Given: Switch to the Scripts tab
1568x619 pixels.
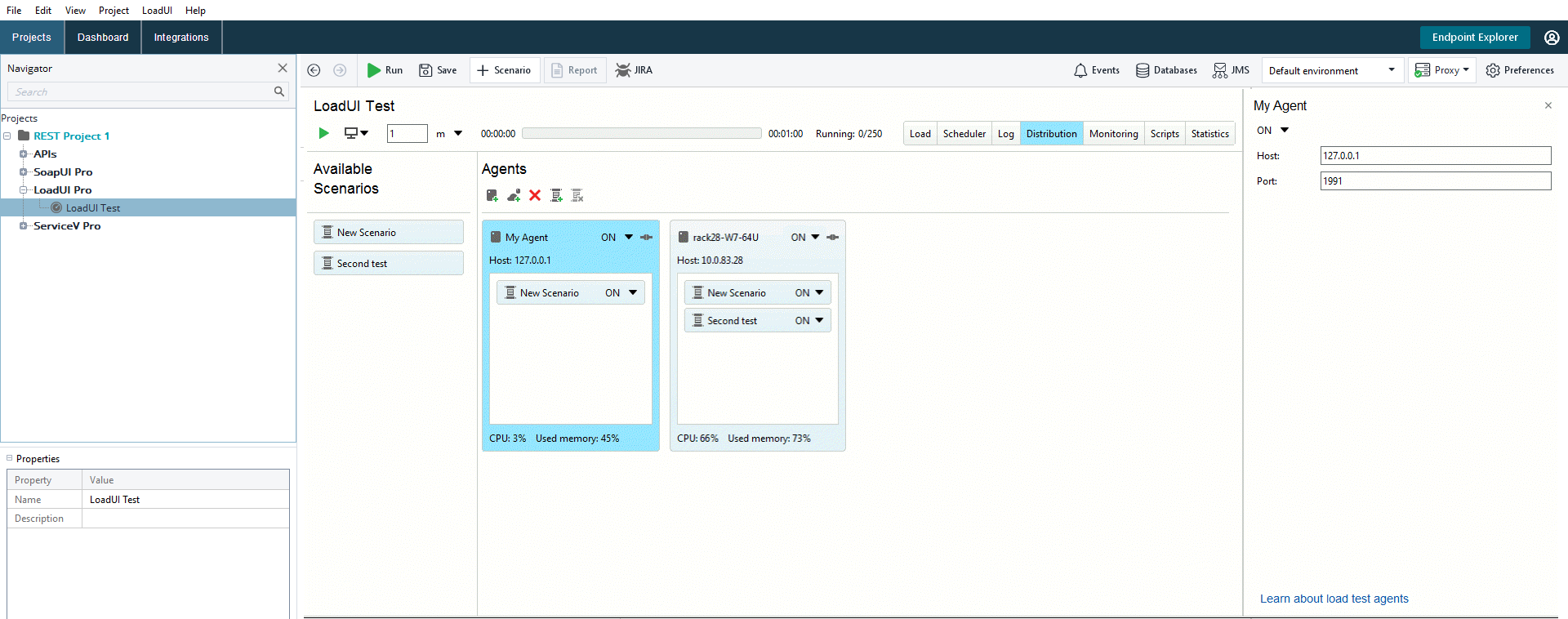Looking at the screenshot, I should tap(1165, 134).
